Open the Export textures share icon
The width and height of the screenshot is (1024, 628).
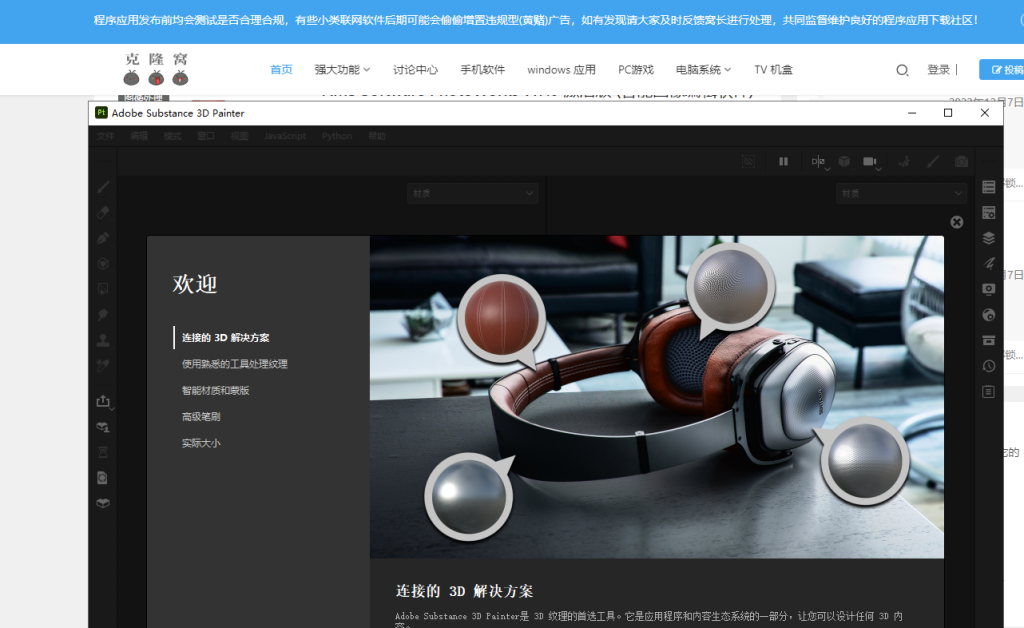(x=103, y=401)
